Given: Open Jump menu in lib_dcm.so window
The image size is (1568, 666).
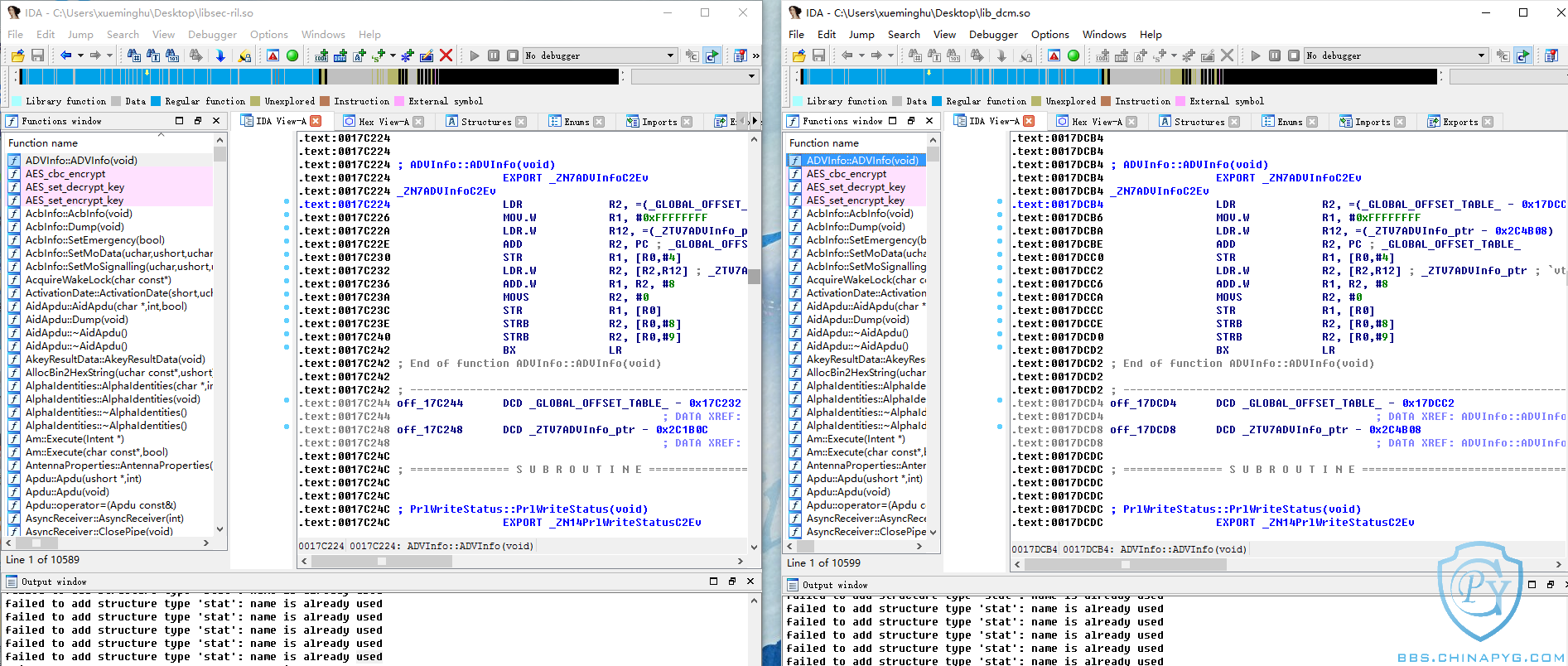Looking at the screenshot, I should click(x=861, y=35).
